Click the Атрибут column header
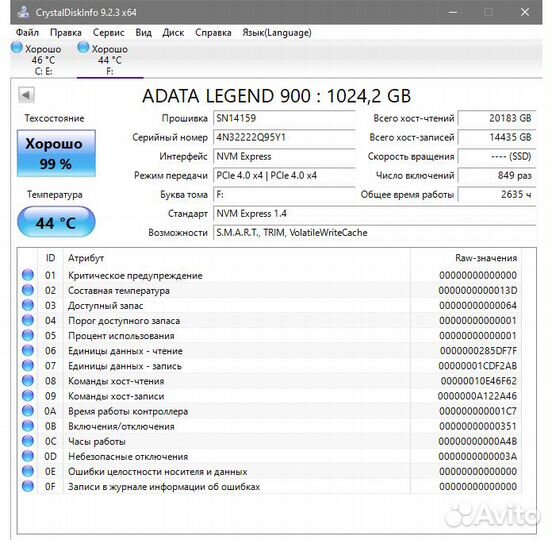This screenshot has width=552, height=540. pos(237,258)
